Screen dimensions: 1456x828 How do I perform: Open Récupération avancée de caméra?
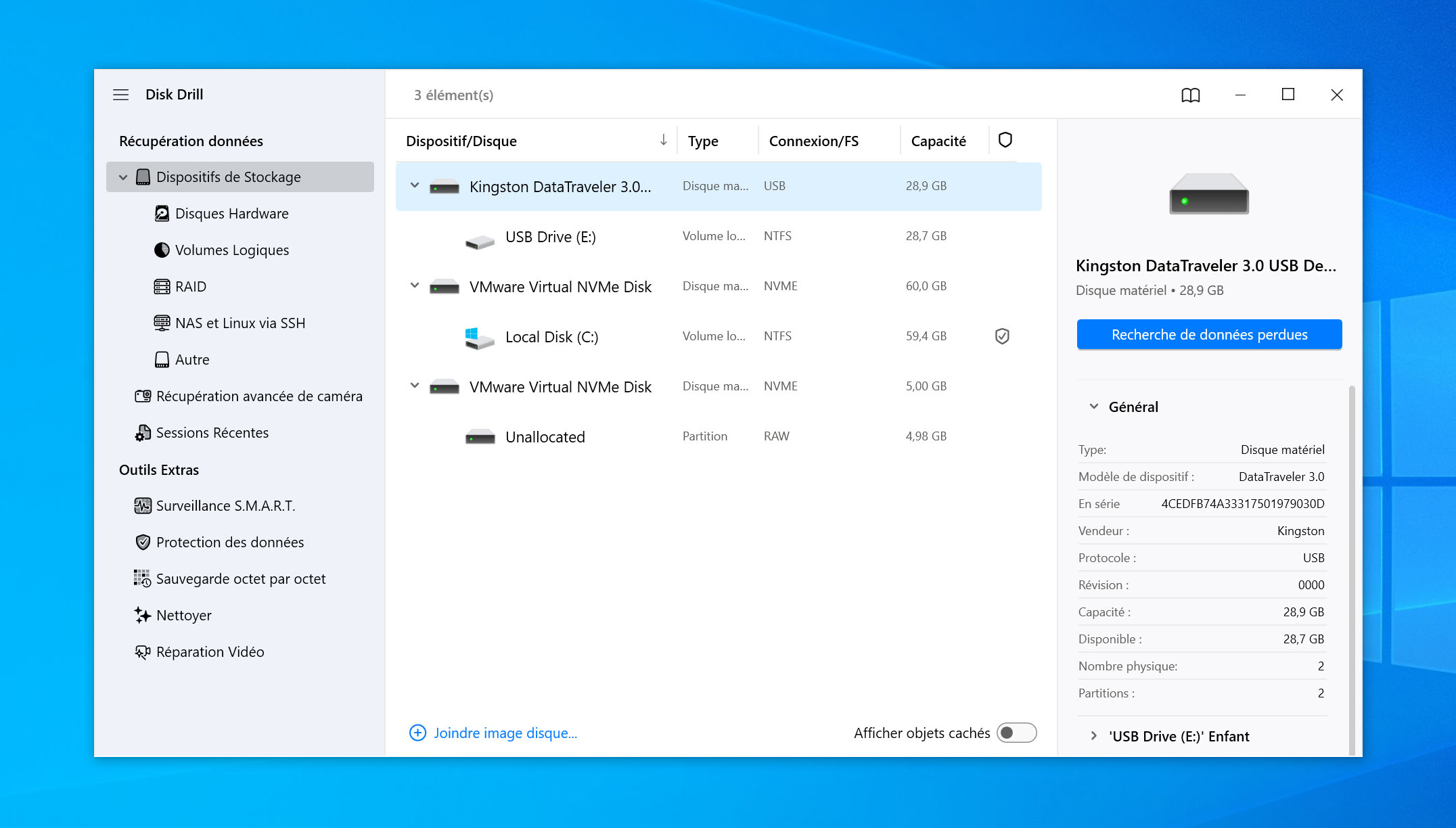pos(259,396)
